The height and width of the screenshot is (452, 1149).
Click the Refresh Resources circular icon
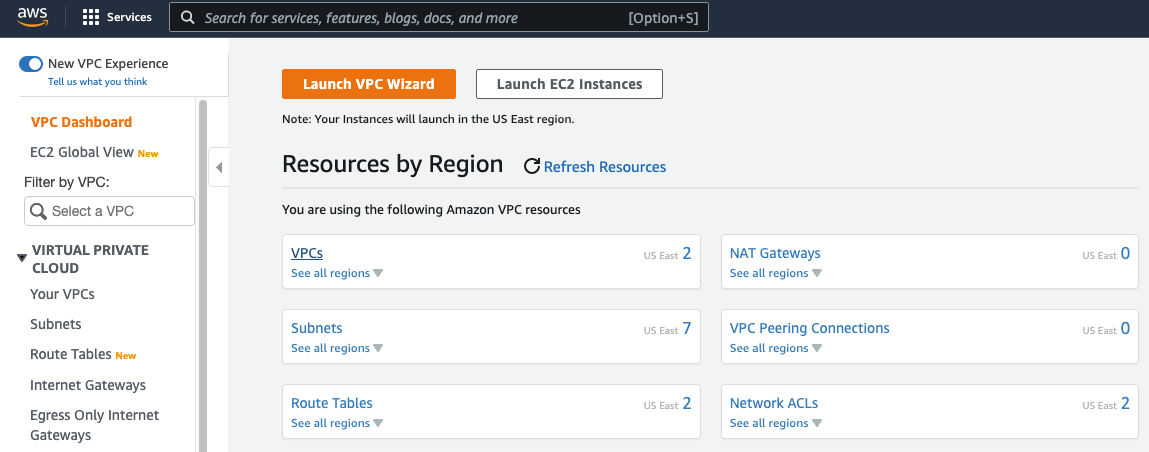[x=532, y=166]
